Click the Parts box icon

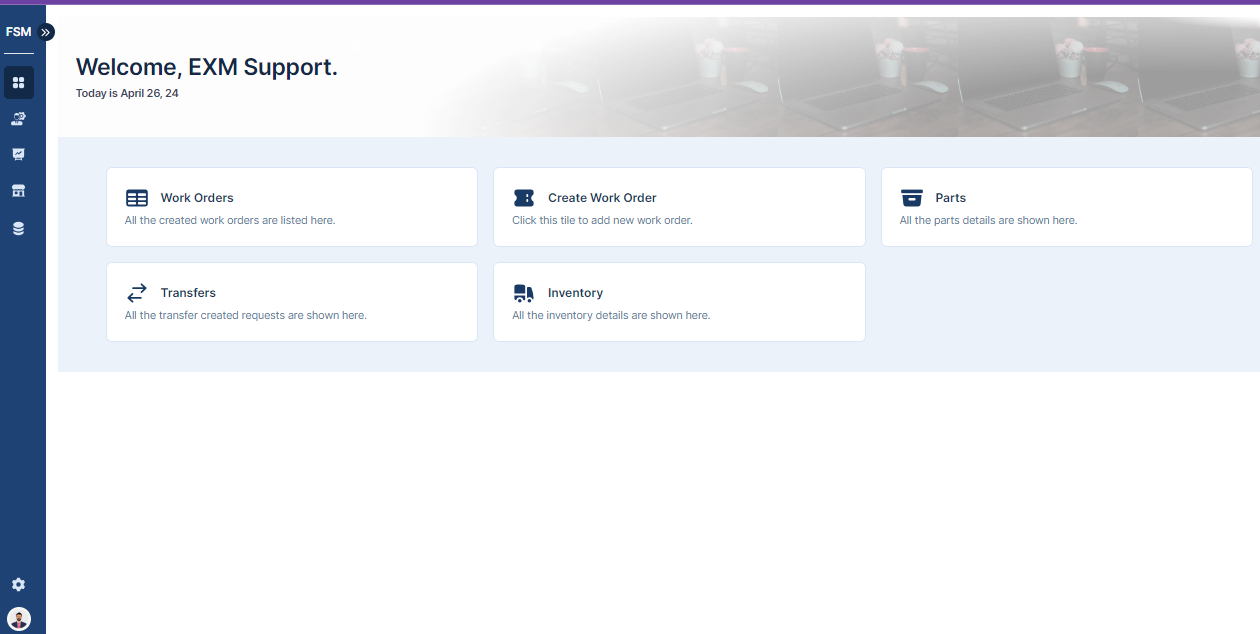[912, 198]
